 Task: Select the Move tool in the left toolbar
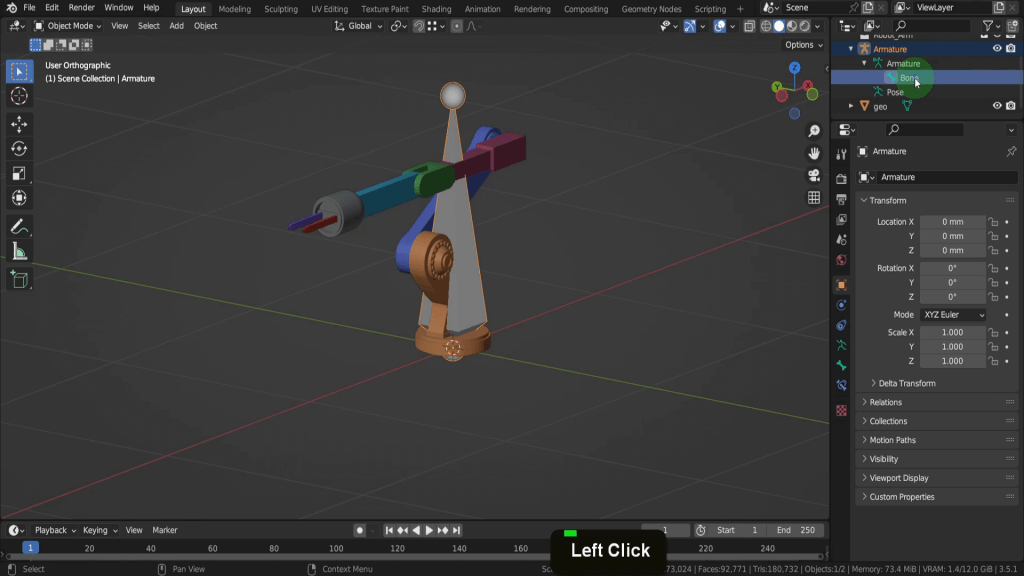19,124
